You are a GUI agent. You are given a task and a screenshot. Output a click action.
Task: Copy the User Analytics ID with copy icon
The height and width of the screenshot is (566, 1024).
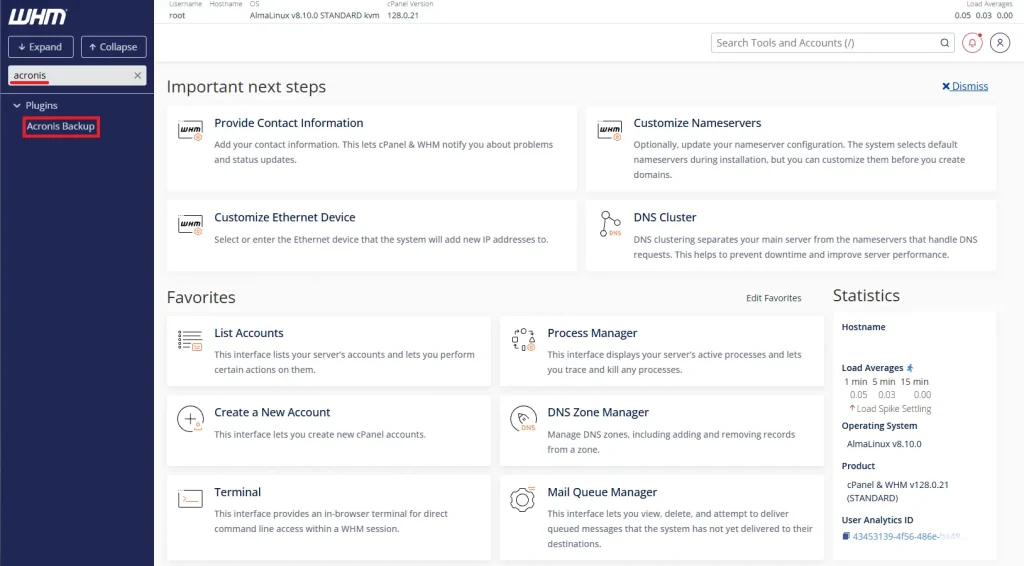click(846, 537)
